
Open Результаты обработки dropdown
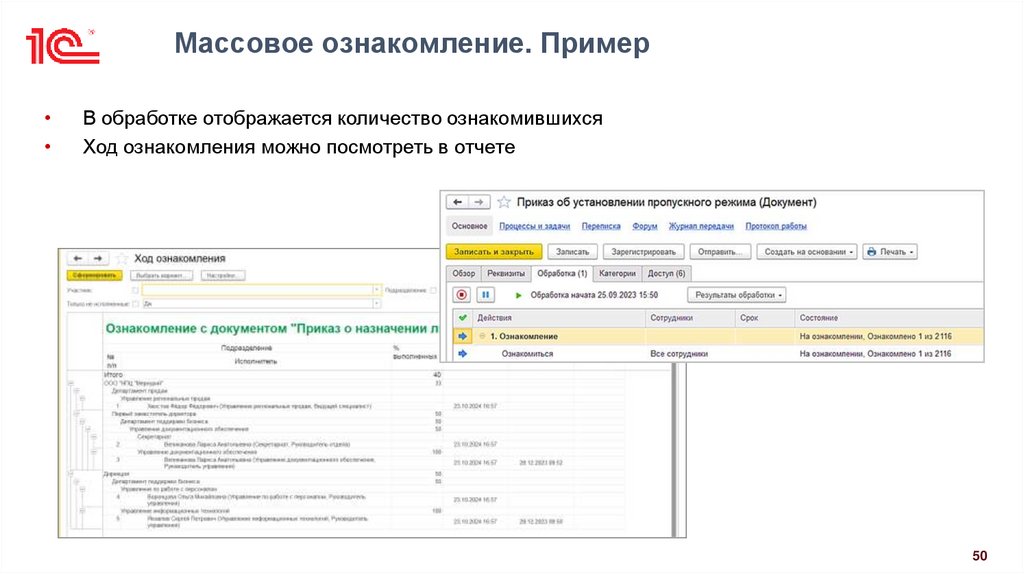click(x=737, y=295)
